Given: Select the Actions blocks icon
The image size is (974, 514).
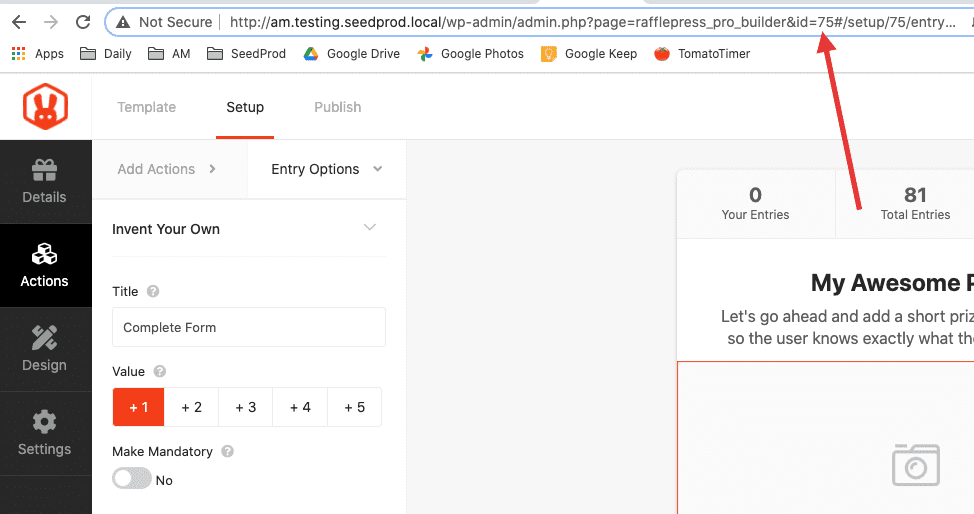Looking at the screenshot, I should (45, 254).
